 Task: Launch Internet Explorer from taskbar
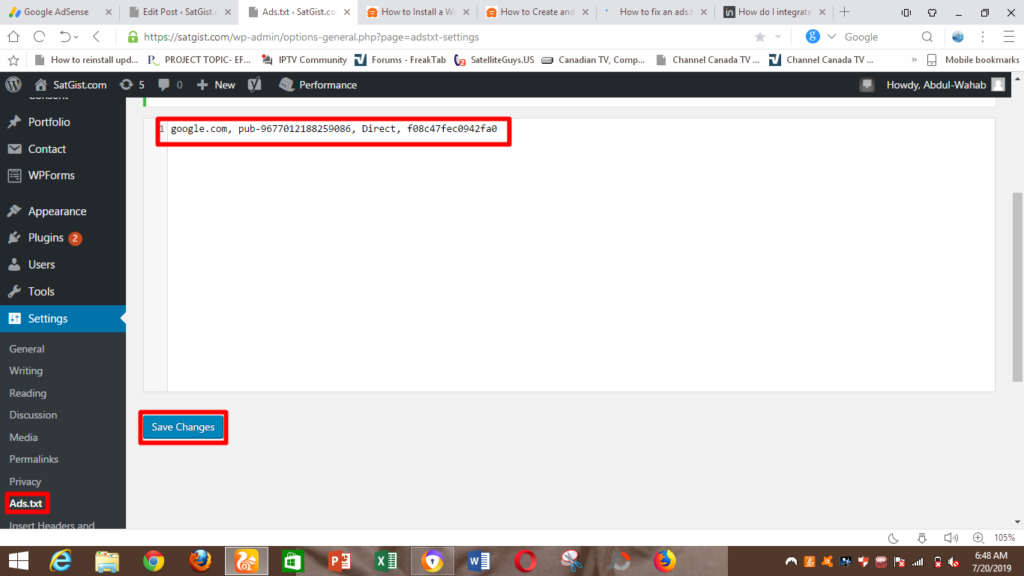pyautogui.click(x=60, y=561)
